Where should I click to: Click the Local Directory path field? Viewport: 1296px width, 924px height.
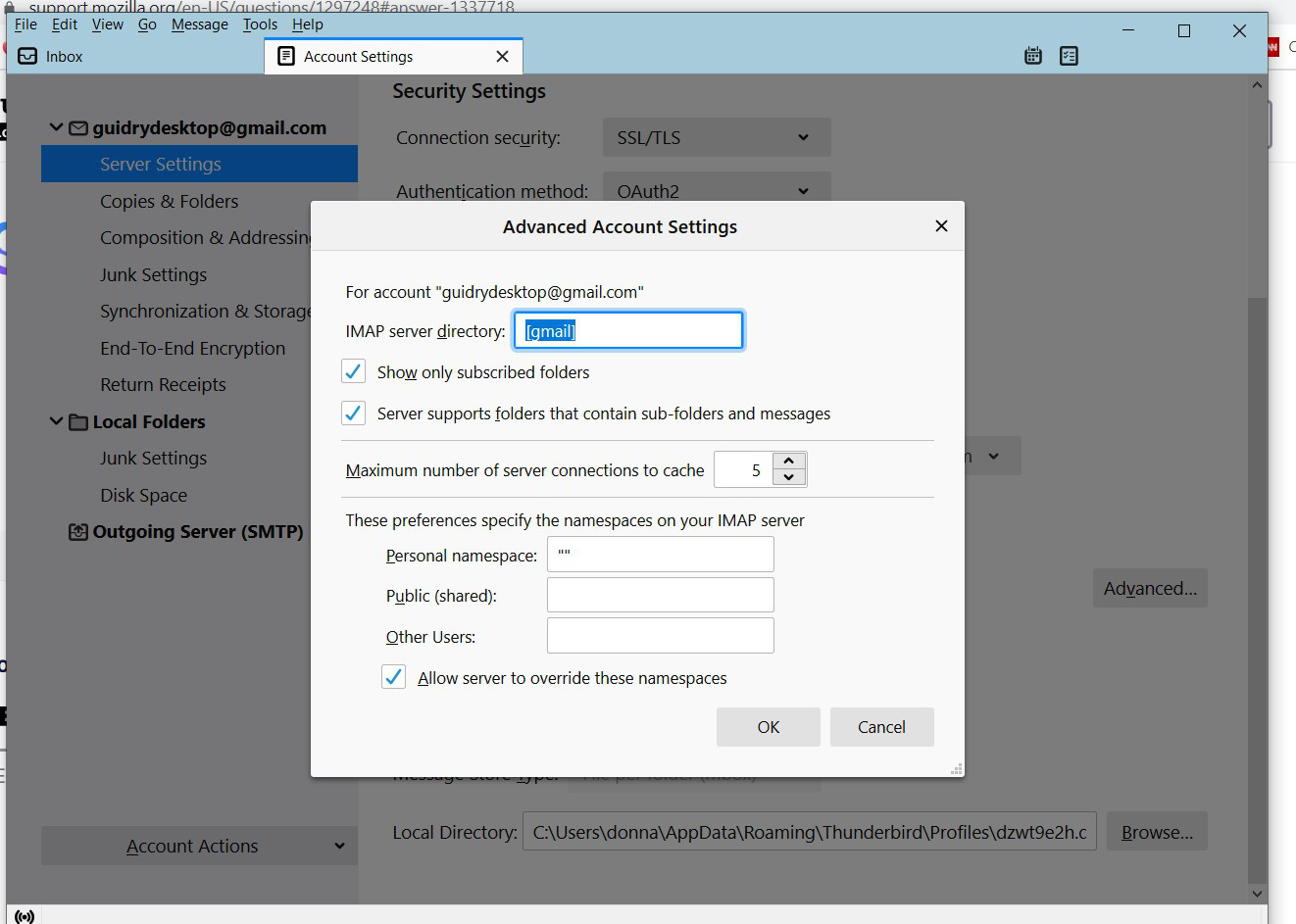[809, 831]
